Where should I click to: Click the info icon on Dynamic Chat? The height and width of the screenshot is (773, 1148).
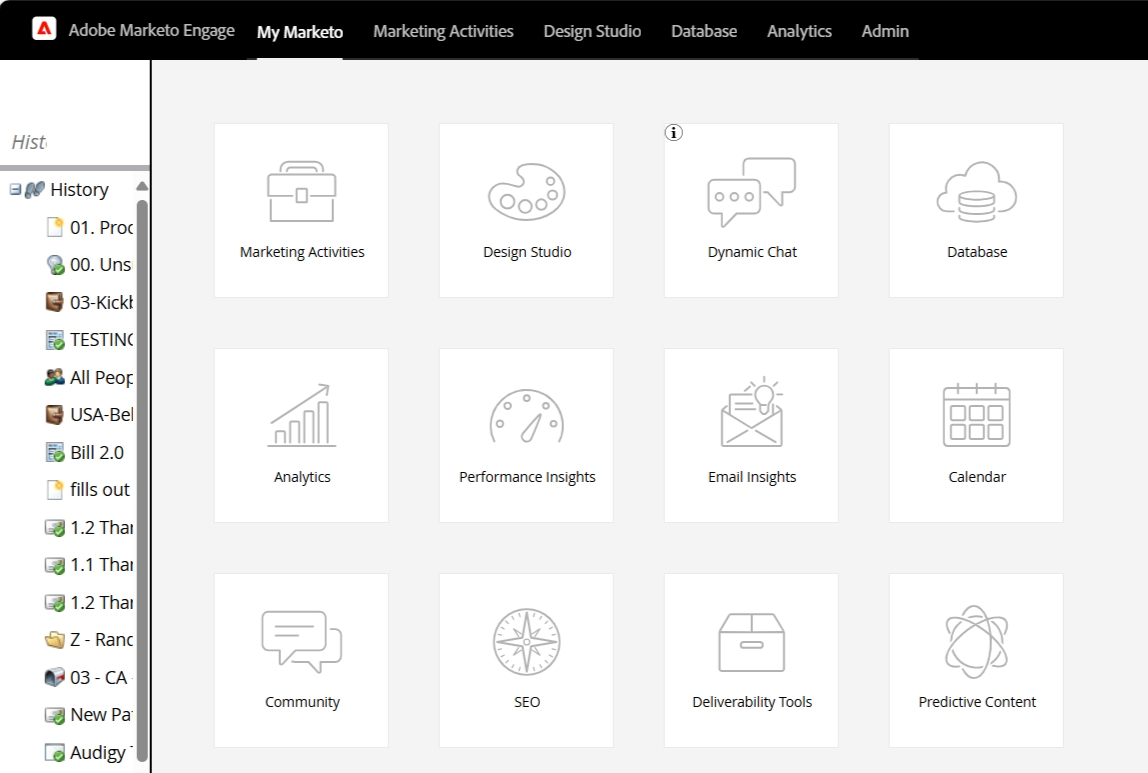674,132
